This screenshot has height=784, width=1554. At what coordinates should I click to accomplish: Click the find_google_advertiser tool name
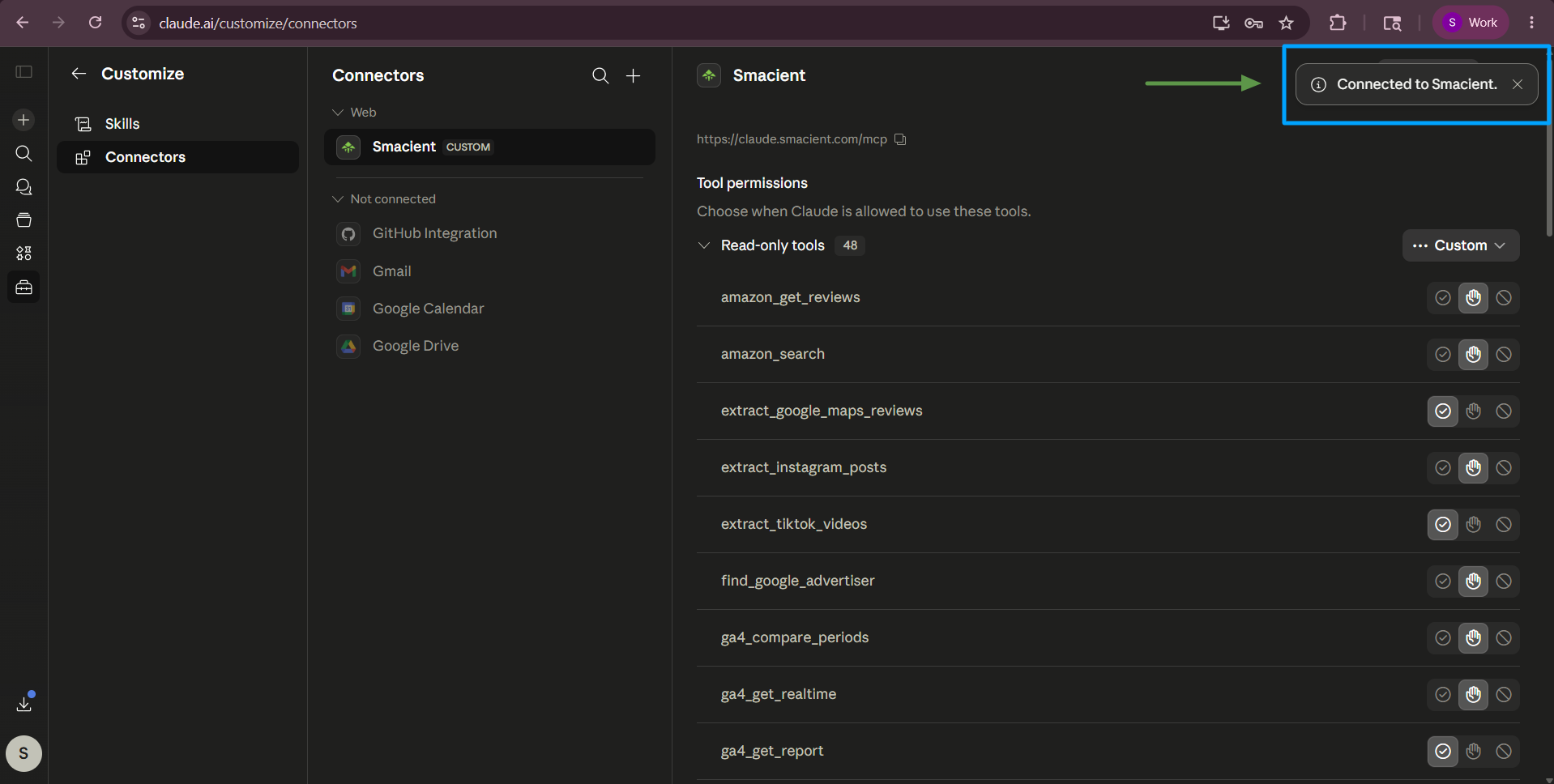(798, 582)
